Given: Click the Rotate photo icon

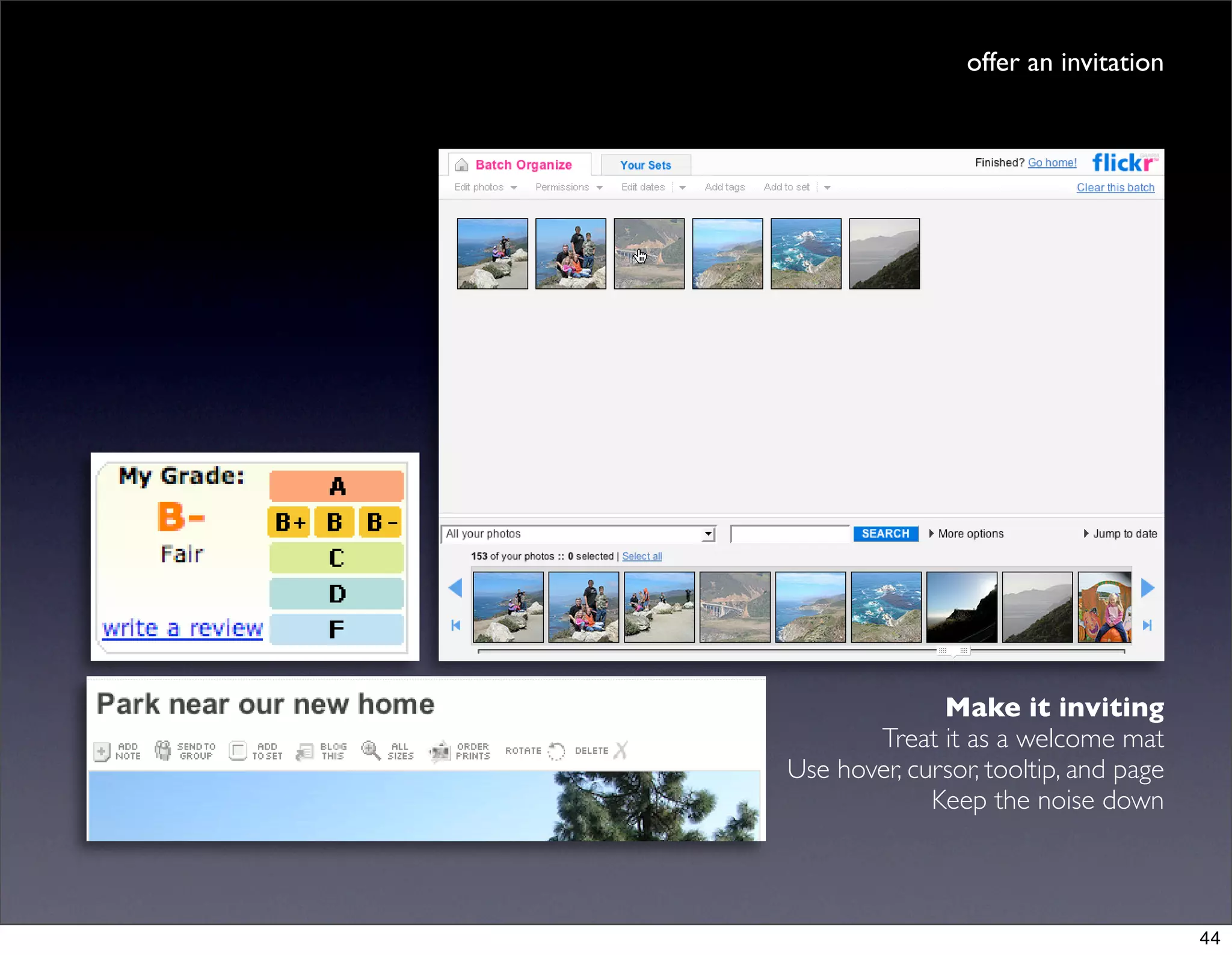Looking at the screenshot, I should click(556, 751).
